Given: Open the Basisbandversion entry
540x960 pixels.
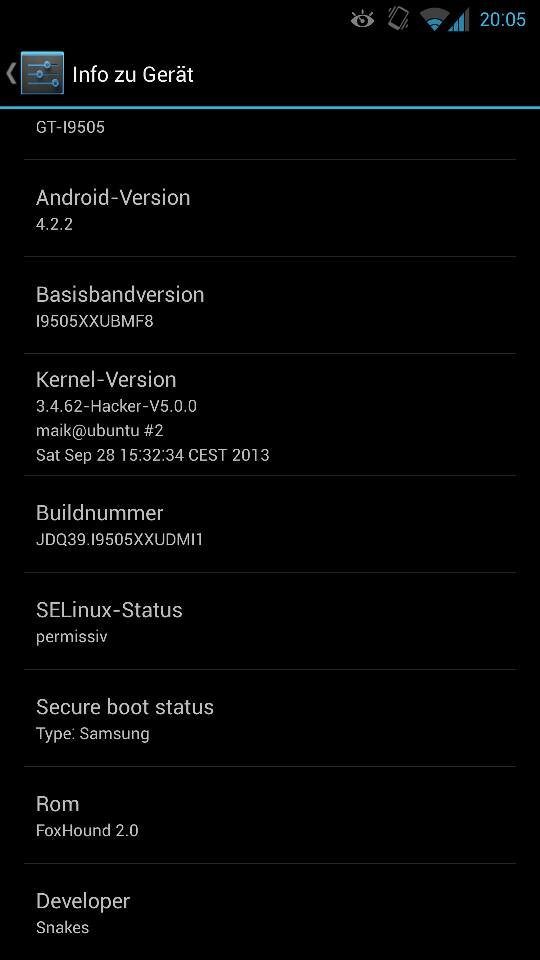Looking at the screenshot, I should coord(270,305).
